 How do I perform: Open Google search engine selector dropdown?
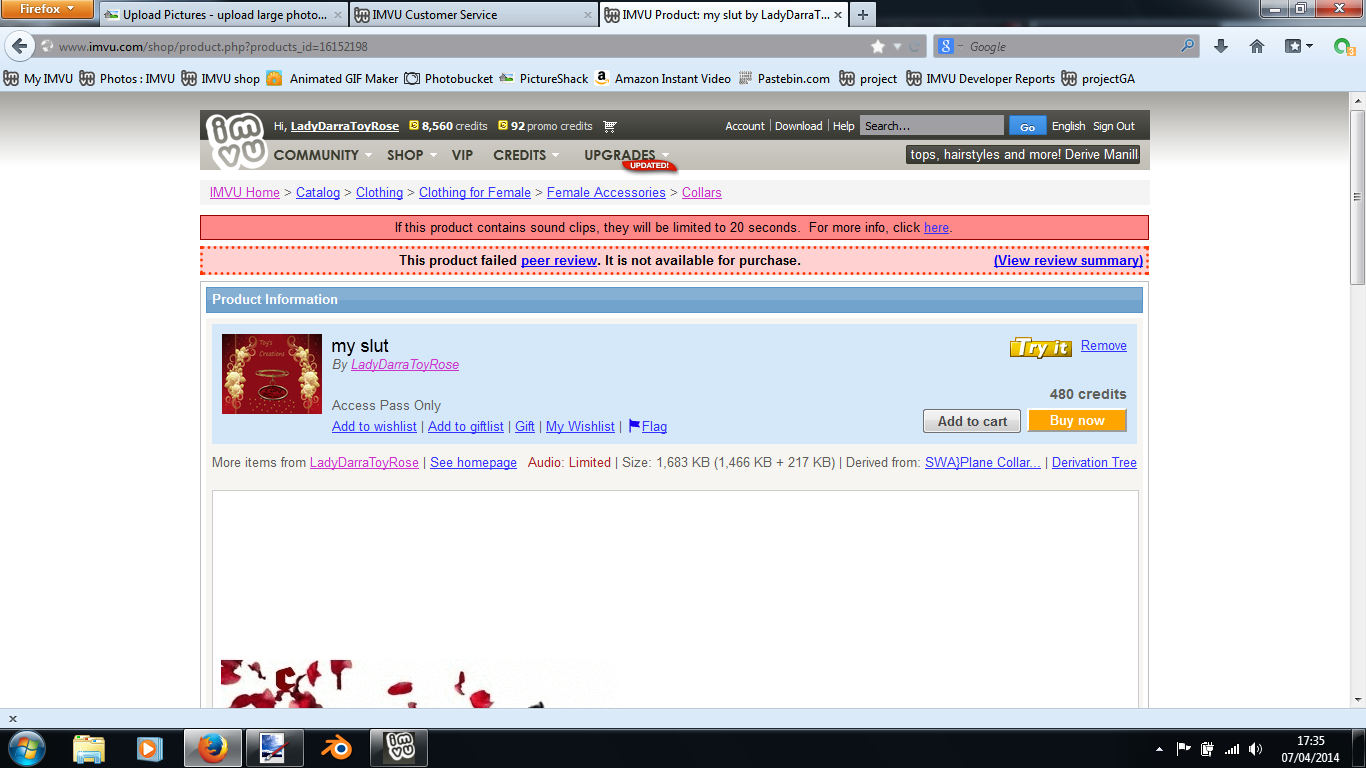pos(952,46)
